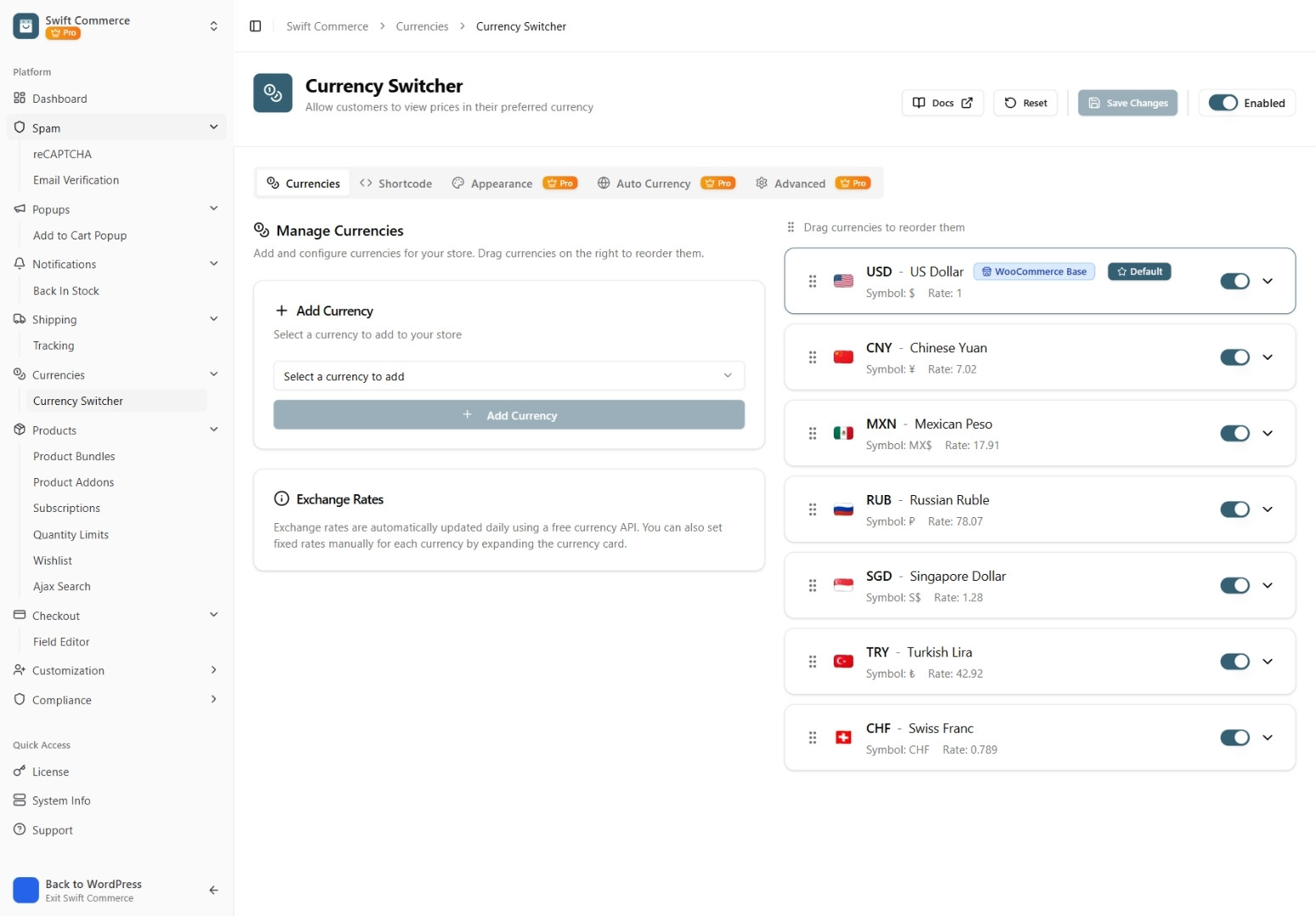Switch to the Shortcode tab
This screenshot has height=917, width=1316.
(x=396, y=183)
